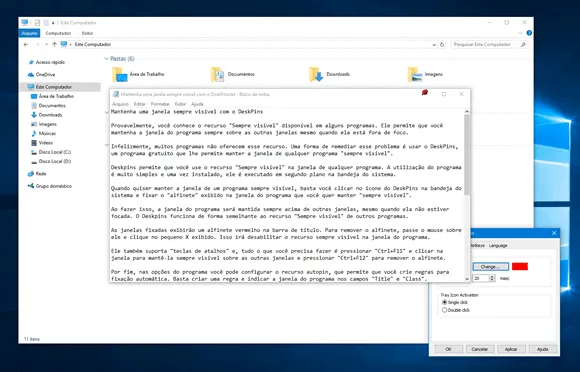Viewport: 580px width, 372px height.
Task: Open Explorer help via blue question icon
Action: coord(529,33)
